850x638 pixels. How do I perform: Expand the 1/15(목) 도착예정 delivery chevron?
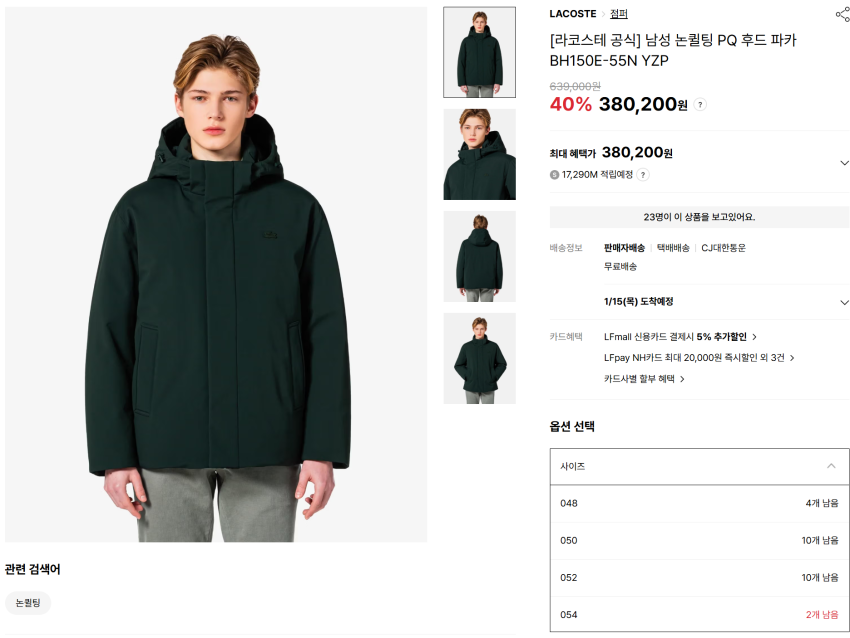point(844,302)
